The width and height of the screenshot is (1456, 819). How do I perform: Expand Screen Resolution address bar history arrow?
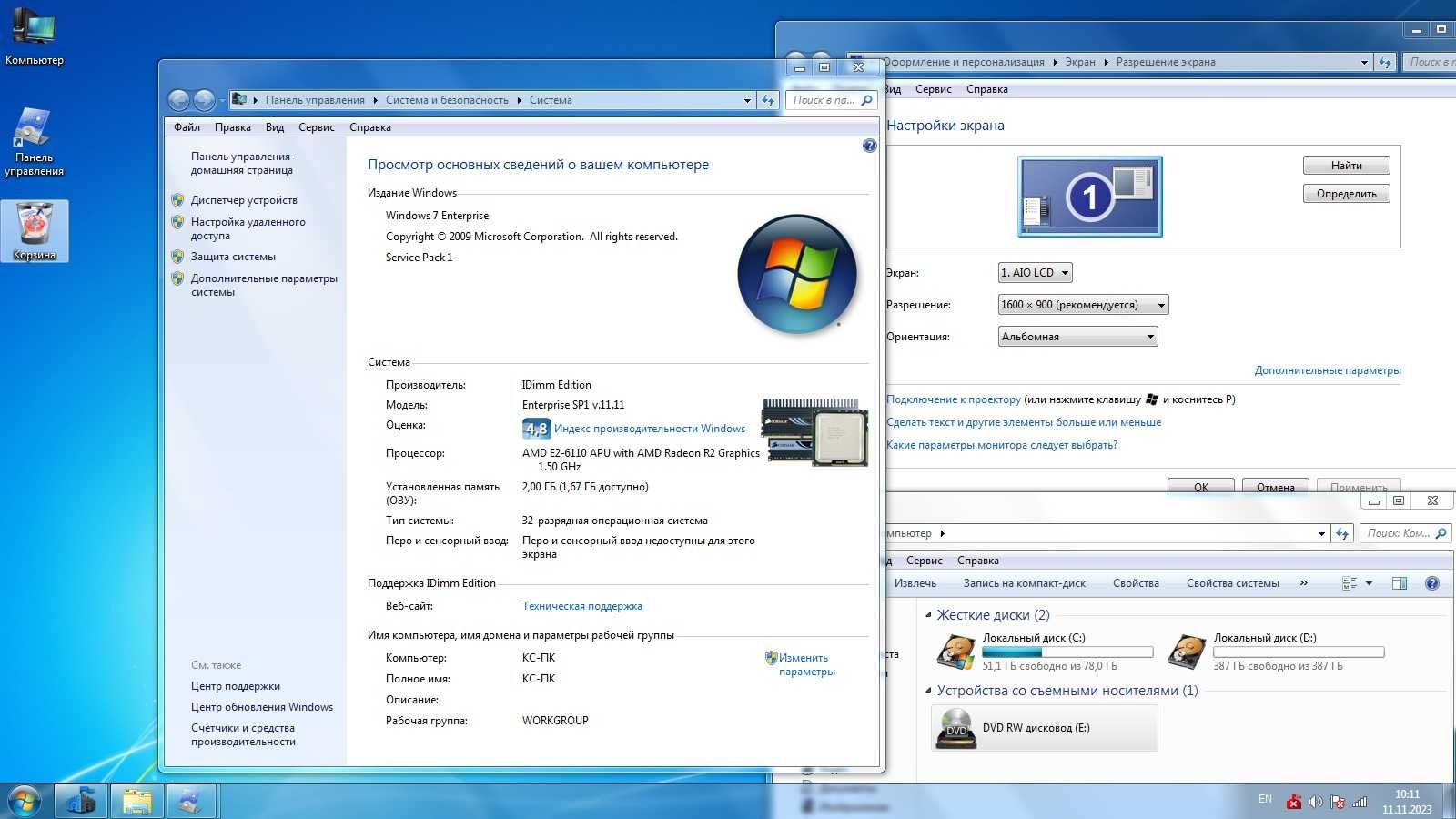[1364, 62]
